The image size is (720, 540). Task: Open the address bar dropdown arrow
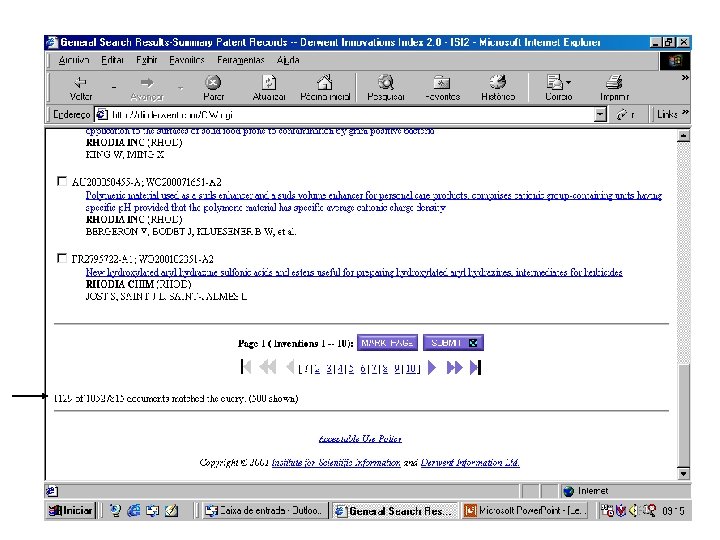coord(600,114)
